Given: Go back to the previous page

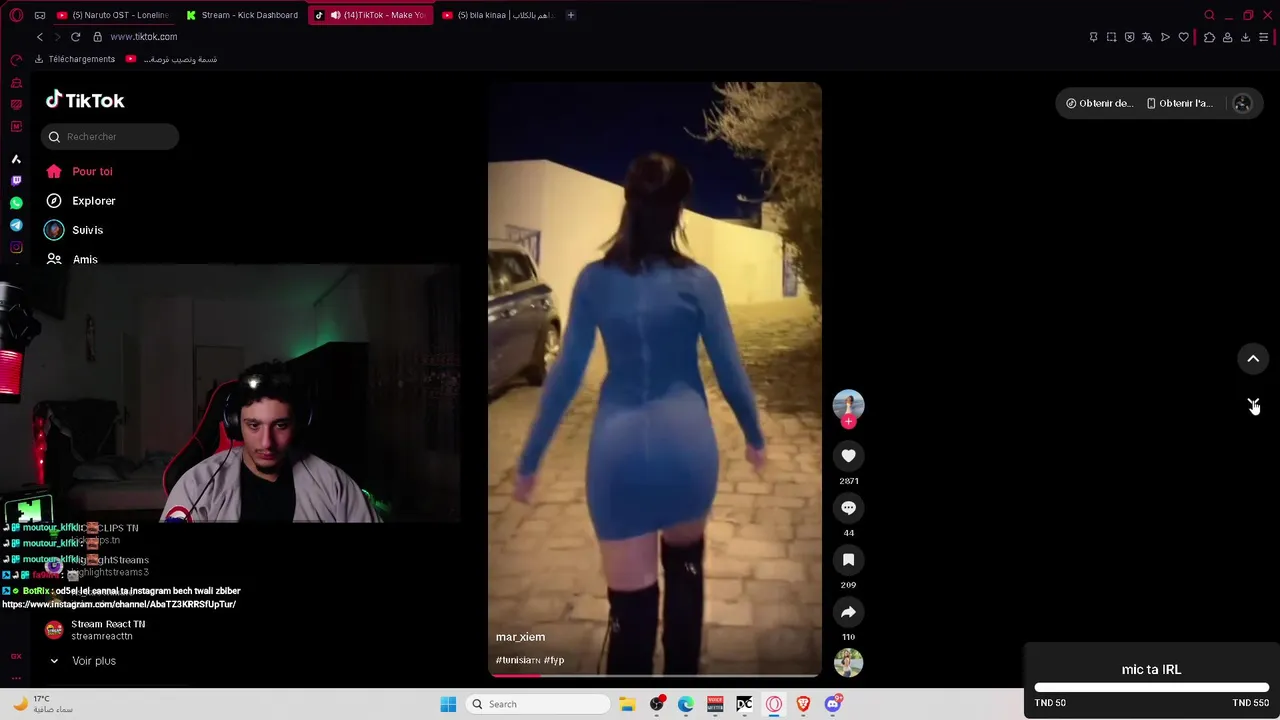Looking at the screenshot, I should tap(40, 37).
